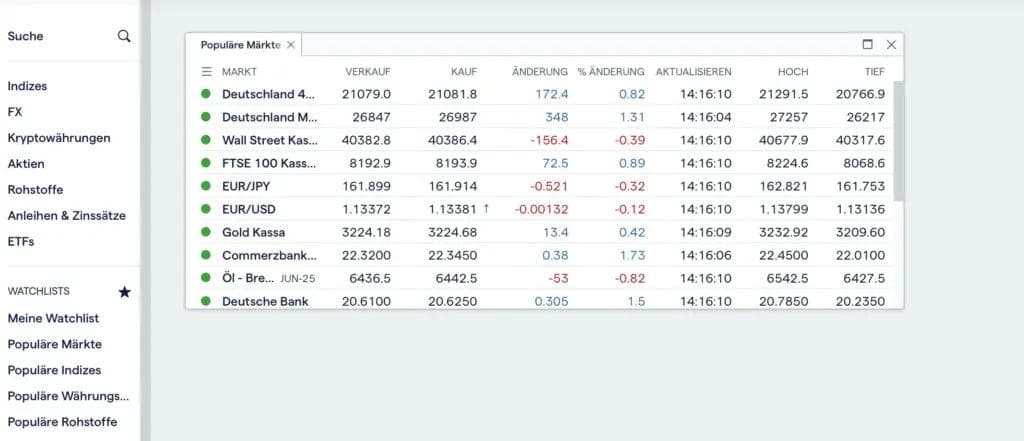The width and height of the screenshot is (1024, 441).
Task: Open Meine Watchlist
Action: click(53, 318)
